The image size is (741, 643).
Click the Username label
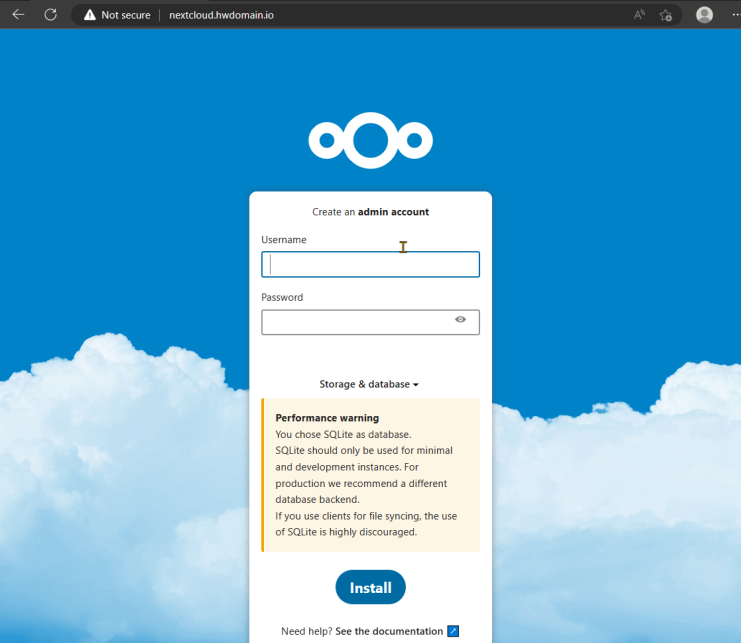tap(284, 240)
